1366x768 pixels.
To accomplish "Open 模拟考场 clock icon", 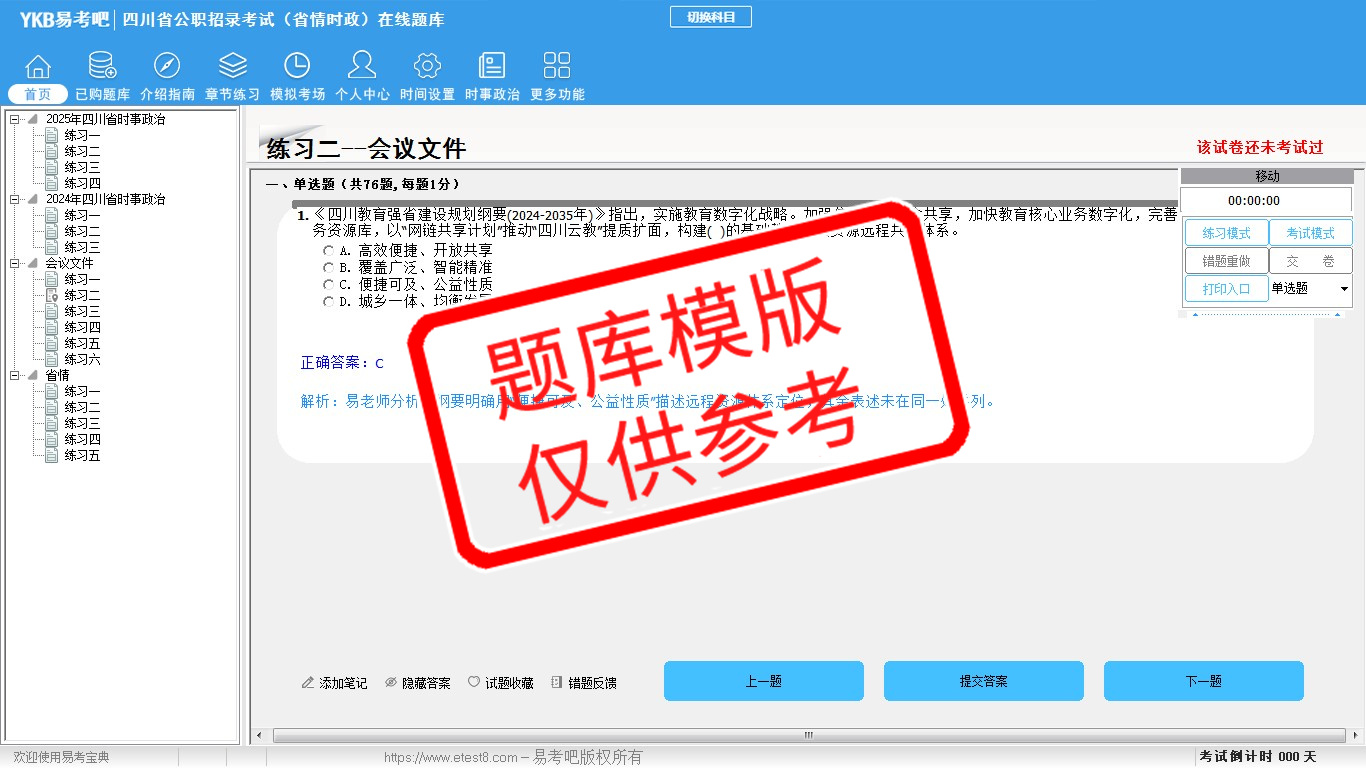I will 297,66.
